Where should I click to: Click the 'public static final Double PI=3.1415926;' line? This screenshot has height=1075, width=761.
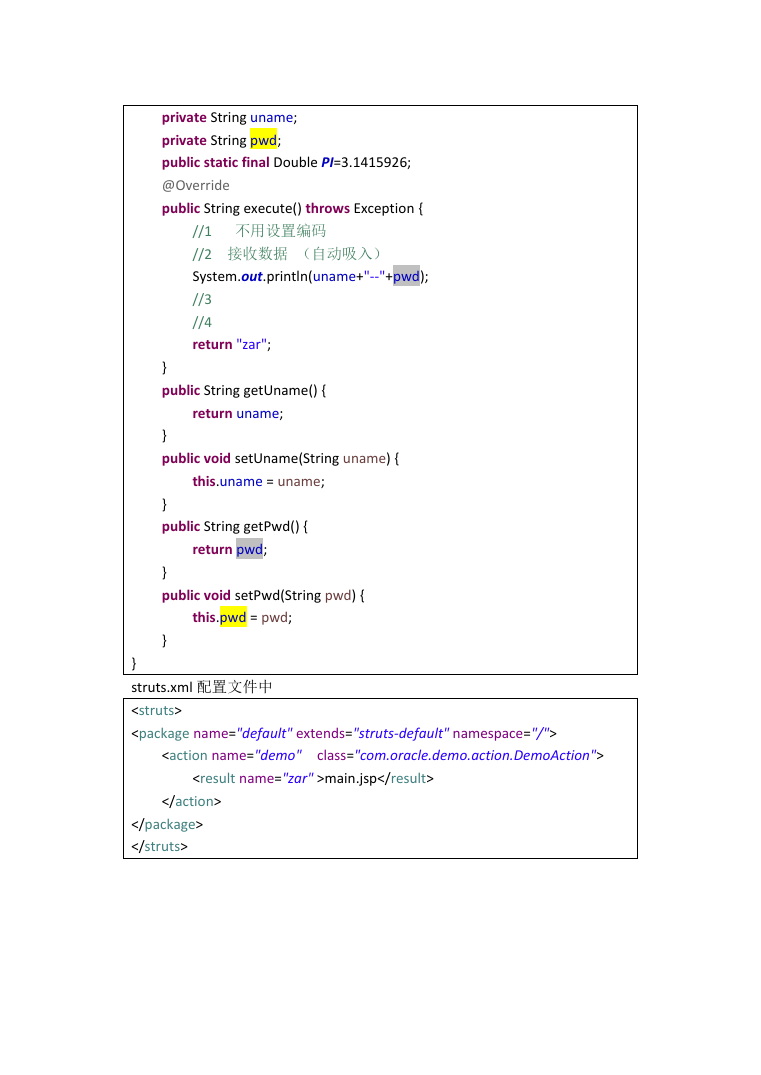point(286,163)
